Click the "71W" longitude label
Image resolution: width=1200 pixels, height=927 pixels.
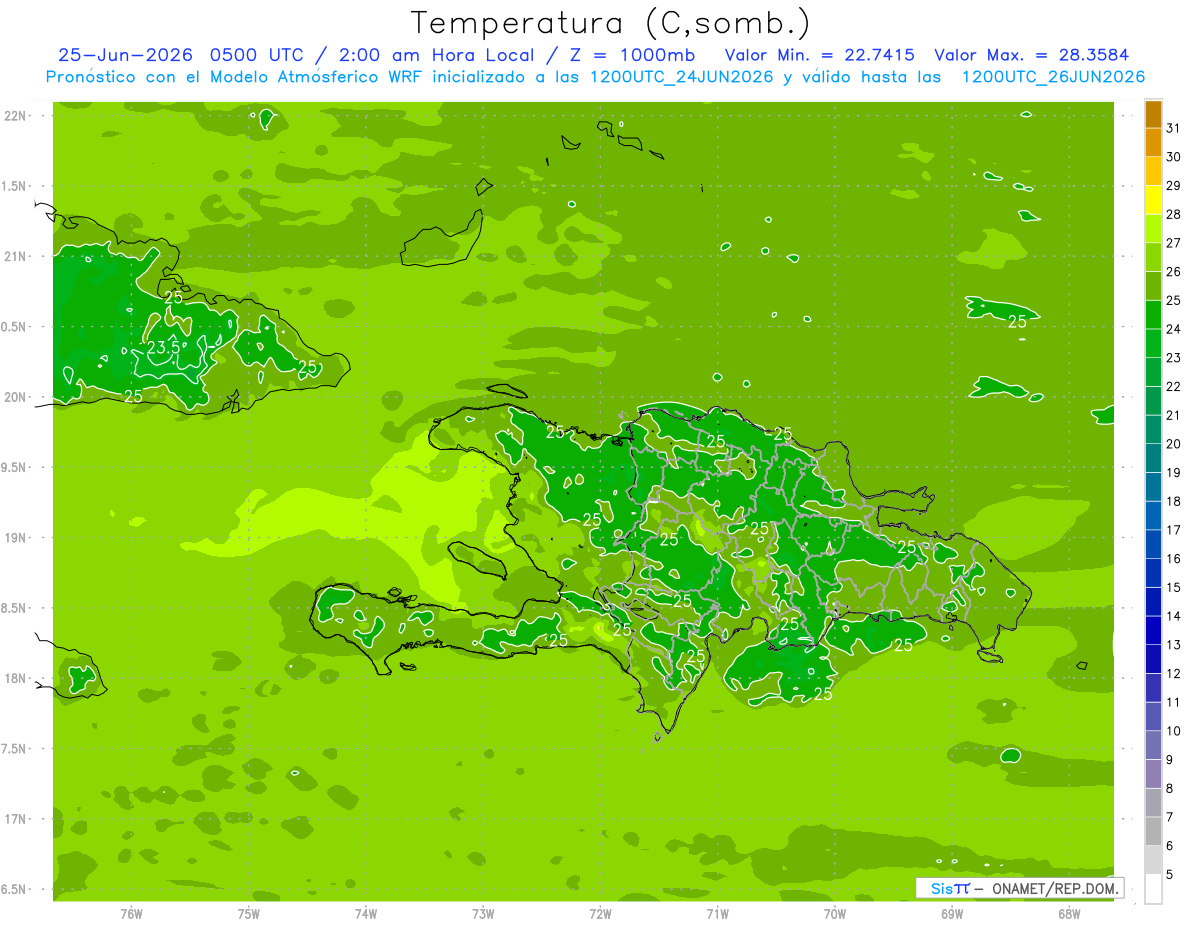click(x=717, y=913)
